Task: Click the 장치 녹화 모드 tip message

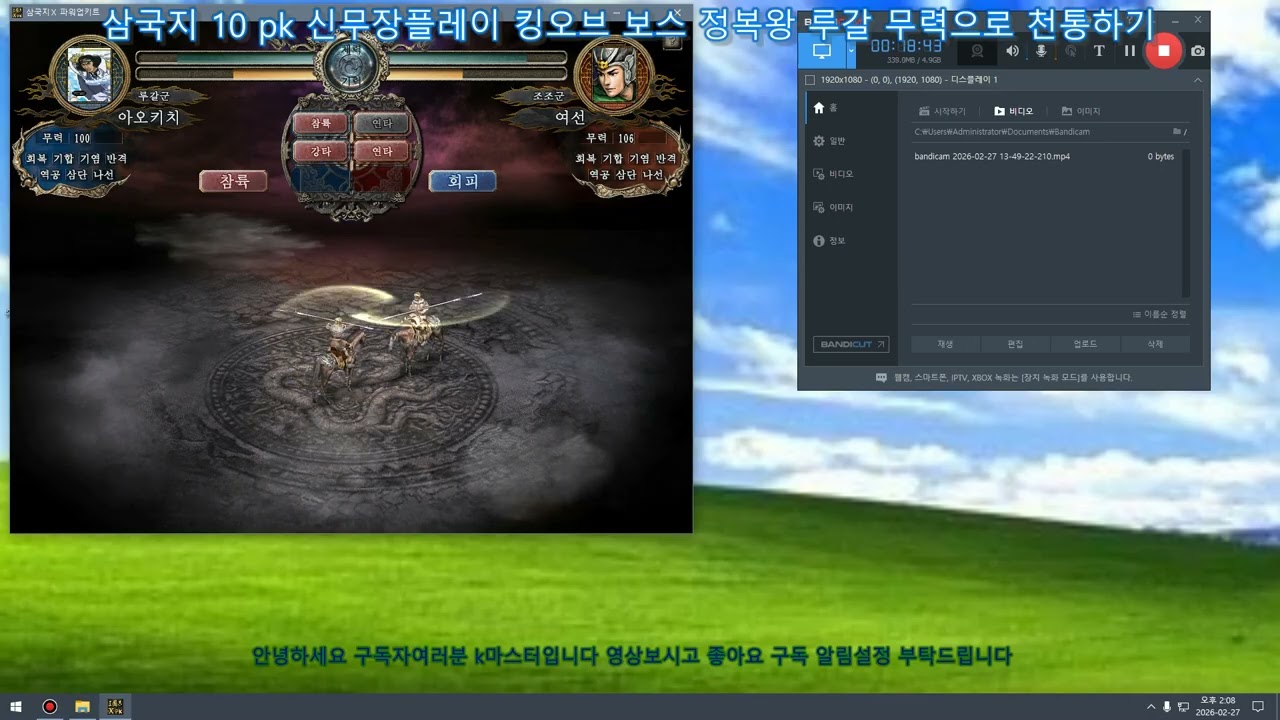Action: 1004,378
